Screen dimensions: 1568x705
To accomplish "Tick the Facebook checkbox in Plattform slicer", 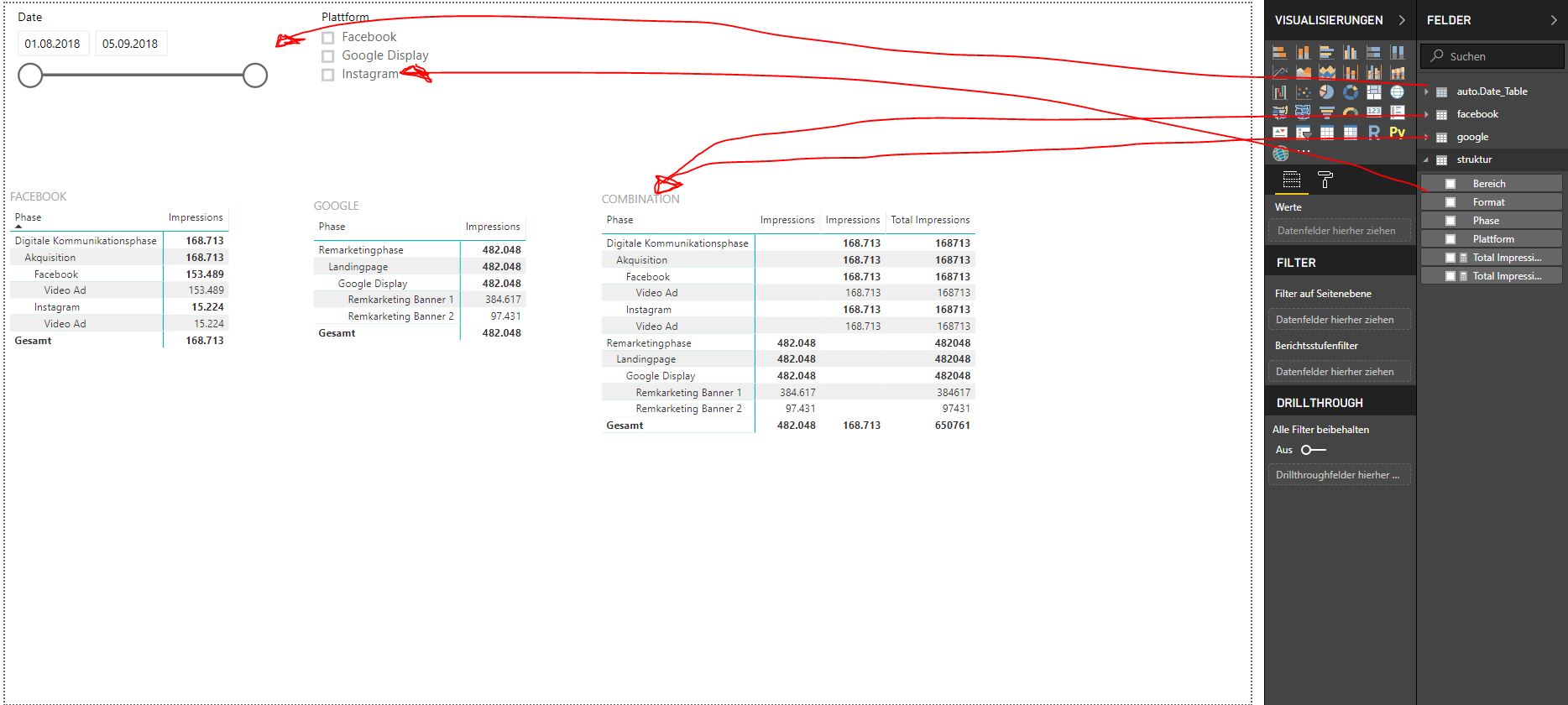I will coord(328,38).
